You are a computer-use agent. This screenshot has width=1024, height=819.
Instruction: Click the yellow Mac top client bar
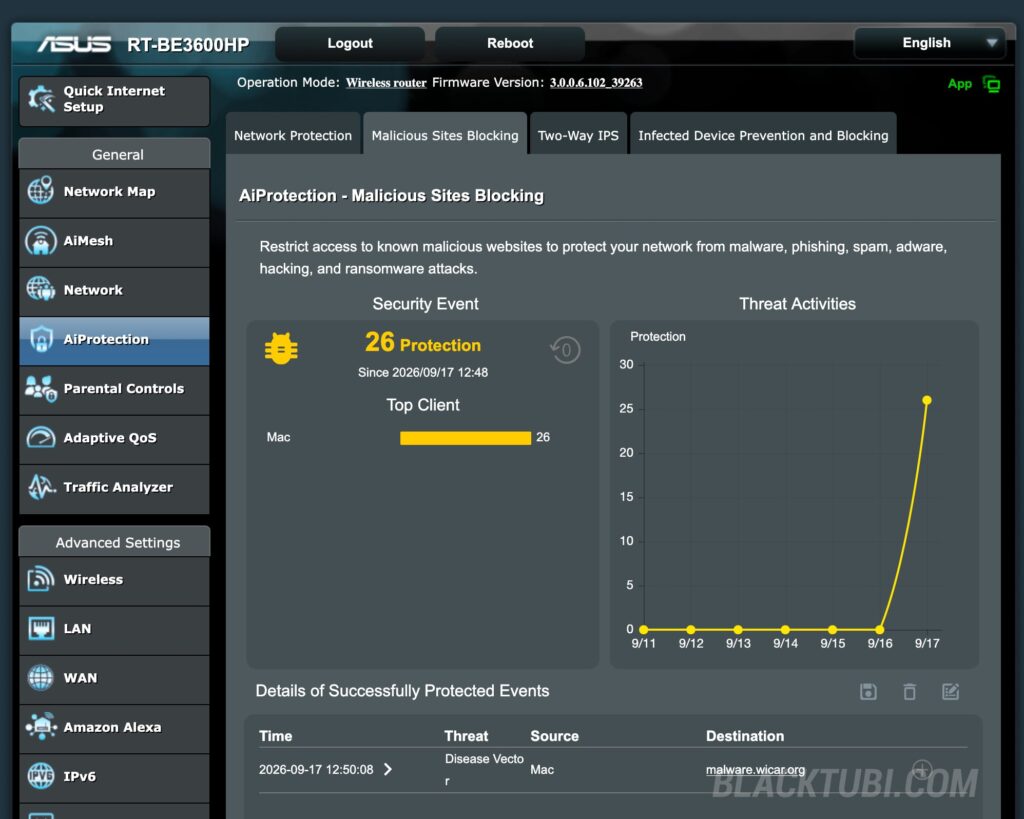point(465,438)
